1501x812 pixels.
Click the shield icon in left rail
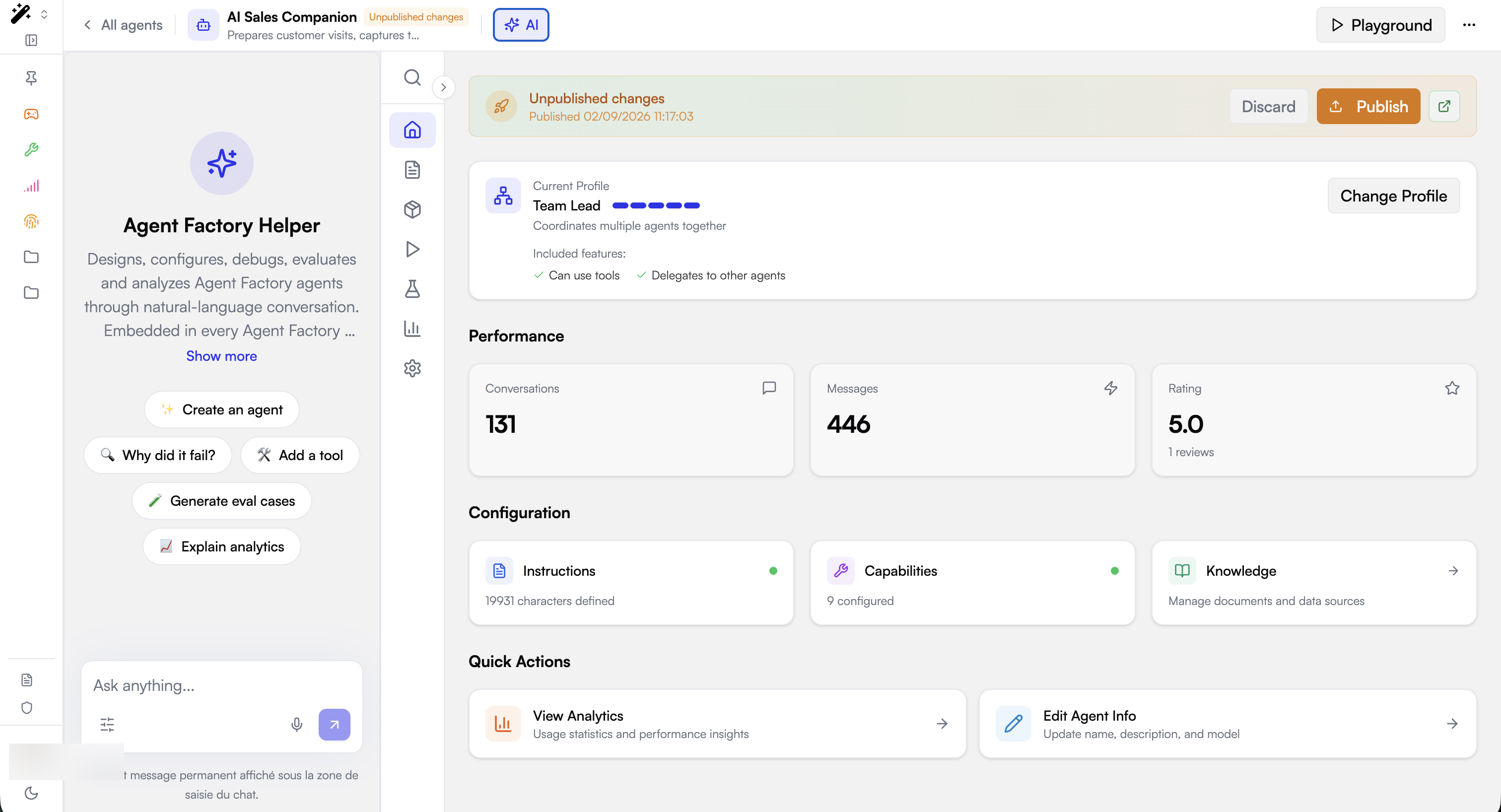click(27, 707)
